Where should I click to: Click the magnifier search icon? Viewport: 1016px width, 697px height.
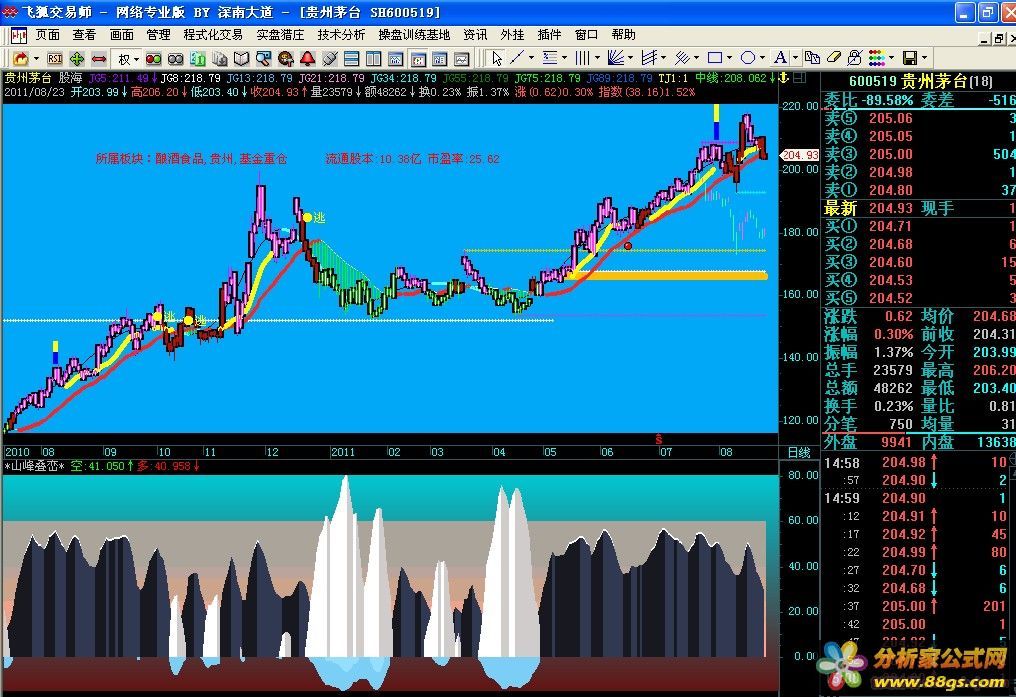point(263,58)
